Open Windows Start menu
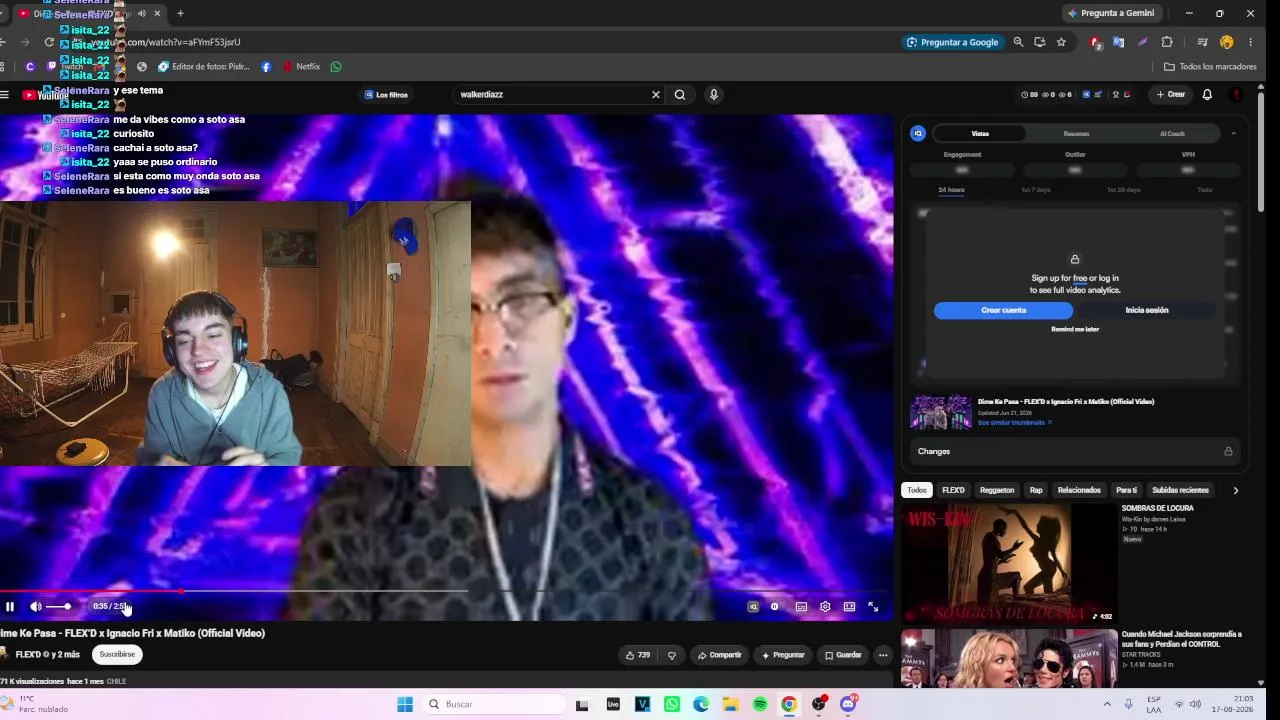This screenshot has width=1280, height=720. pos(405,705)
